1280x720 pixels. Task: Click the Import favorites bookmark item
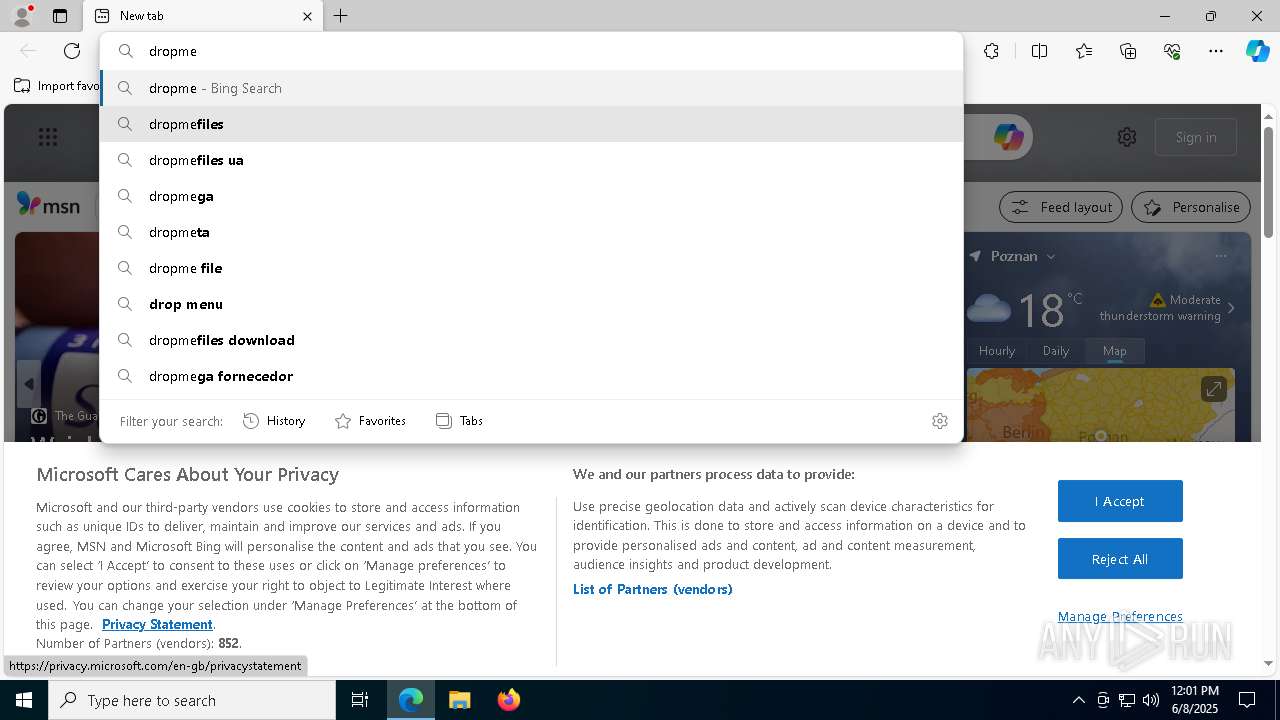pos(57,86)
